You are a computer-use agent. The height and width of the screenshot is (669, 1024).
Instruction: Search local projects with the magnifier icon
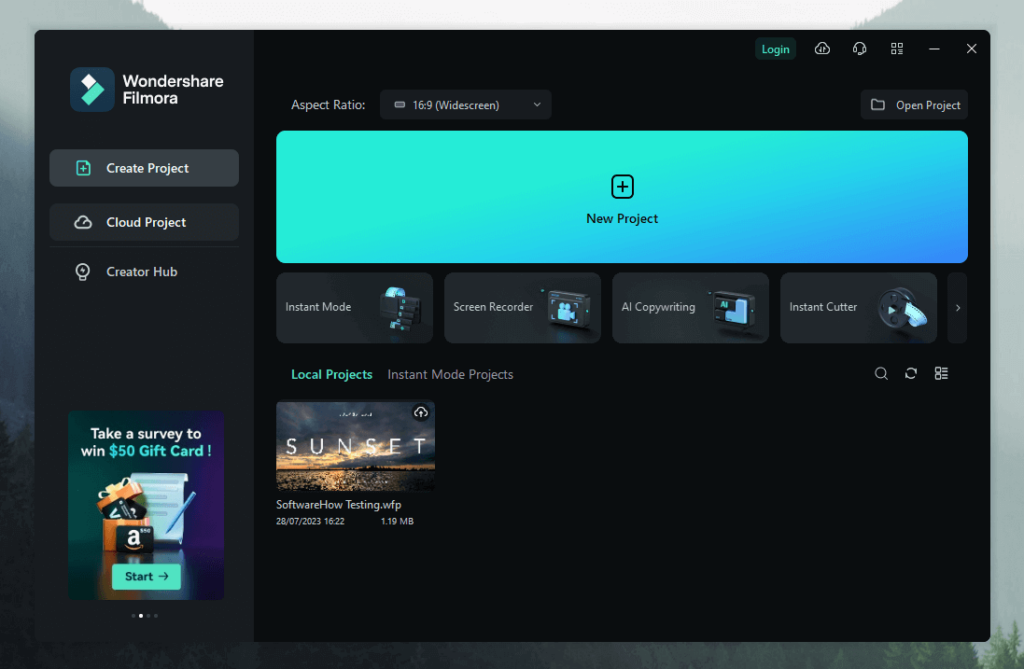[x=881, y=374]
